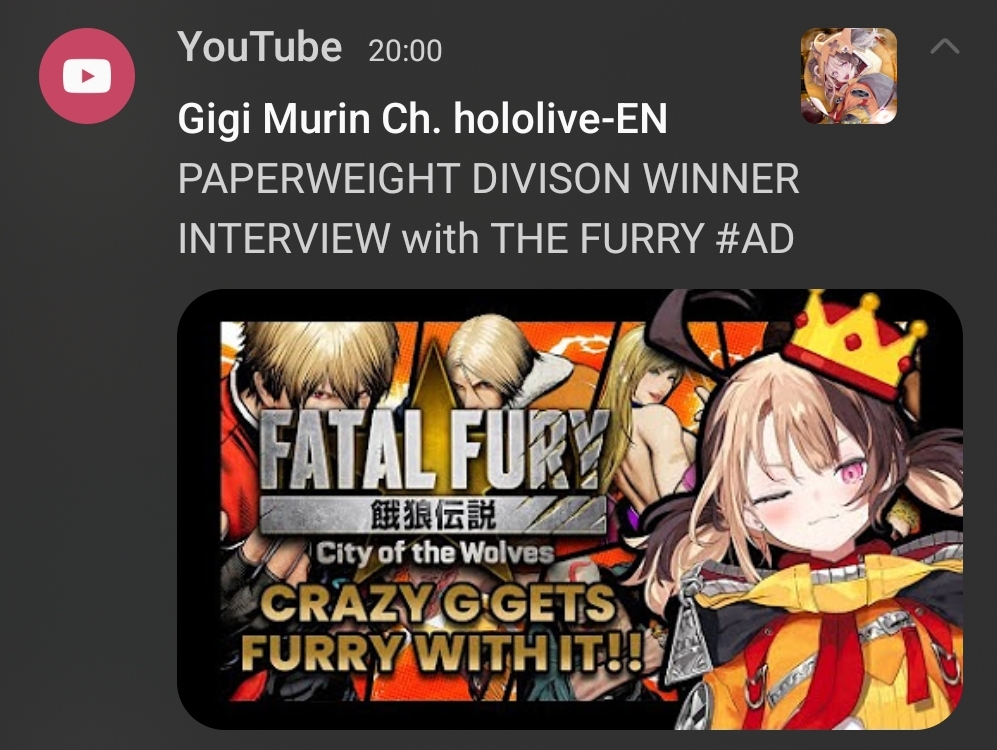
Task: Click the white play triangle inside YouTube icon
Action: [88, 76]
